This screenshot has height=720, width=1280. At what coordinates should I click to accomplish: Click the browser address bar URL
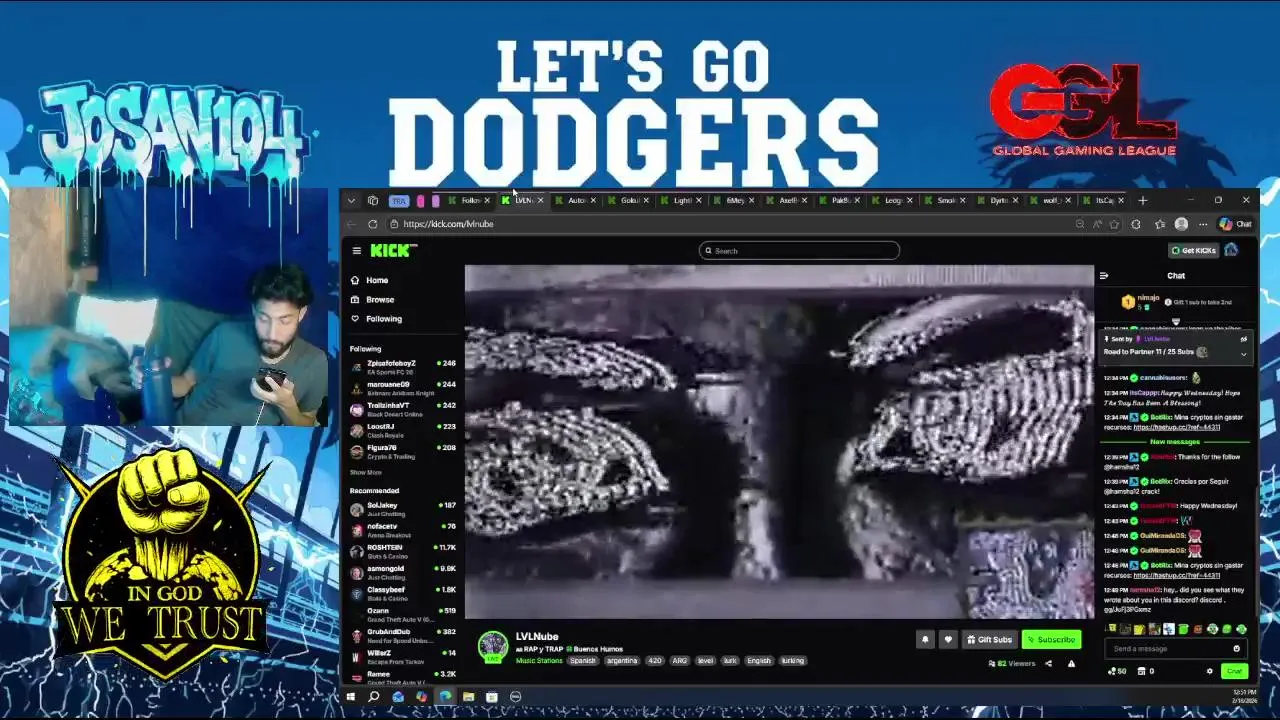[x=448, y=224]
